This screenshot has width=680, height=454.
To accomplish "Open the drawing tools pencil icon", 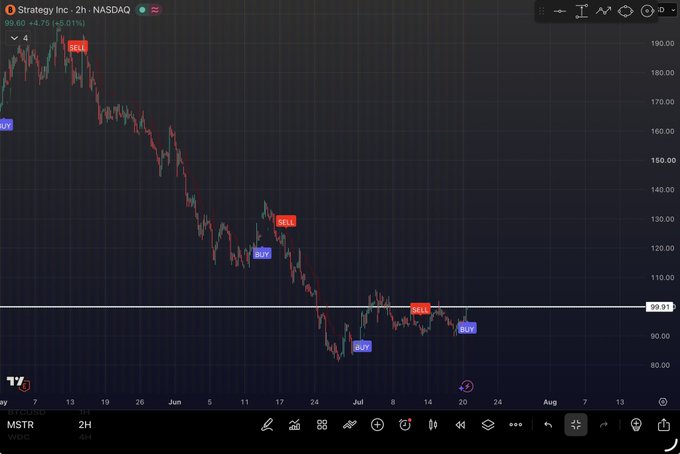I will (267, 425).
